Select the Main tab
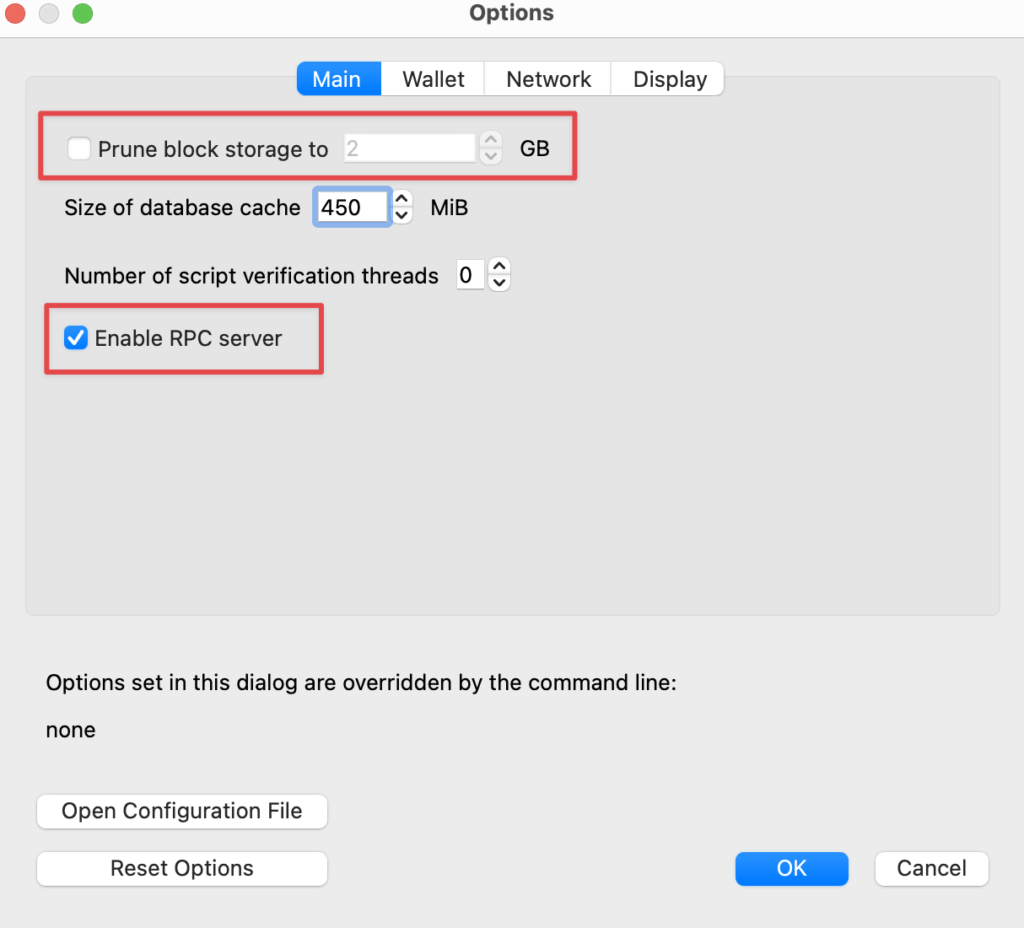Image resolution: width=1024 pixels, height=928 pixels. [x=337, y=79]
